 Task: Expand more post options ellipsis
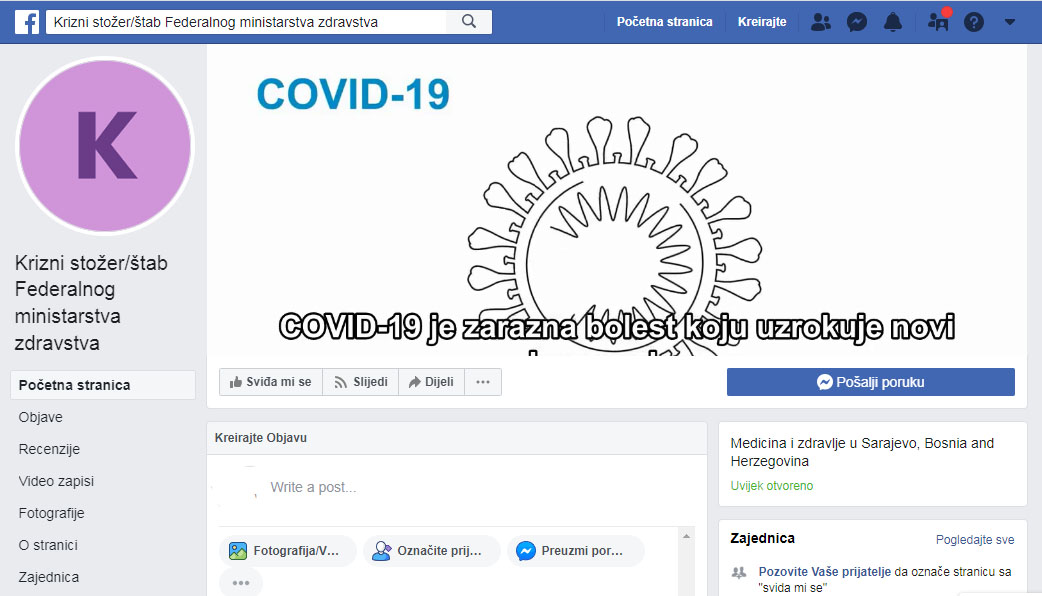[x=241, y=582]
